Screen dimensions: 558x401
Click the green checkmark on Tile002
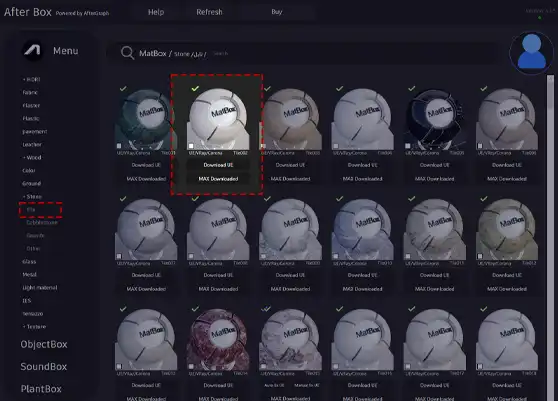click(195, 88)
